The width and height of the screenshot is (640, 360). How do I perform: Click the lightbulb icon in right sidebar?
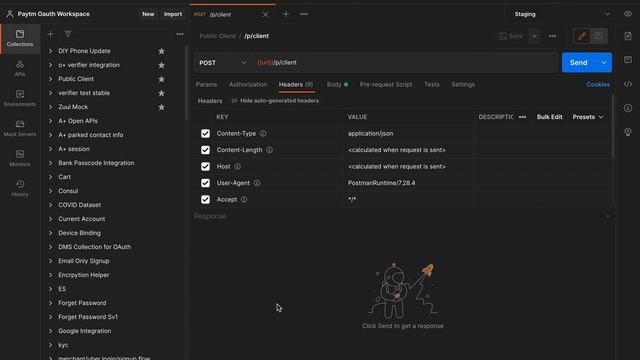point(628,132)
